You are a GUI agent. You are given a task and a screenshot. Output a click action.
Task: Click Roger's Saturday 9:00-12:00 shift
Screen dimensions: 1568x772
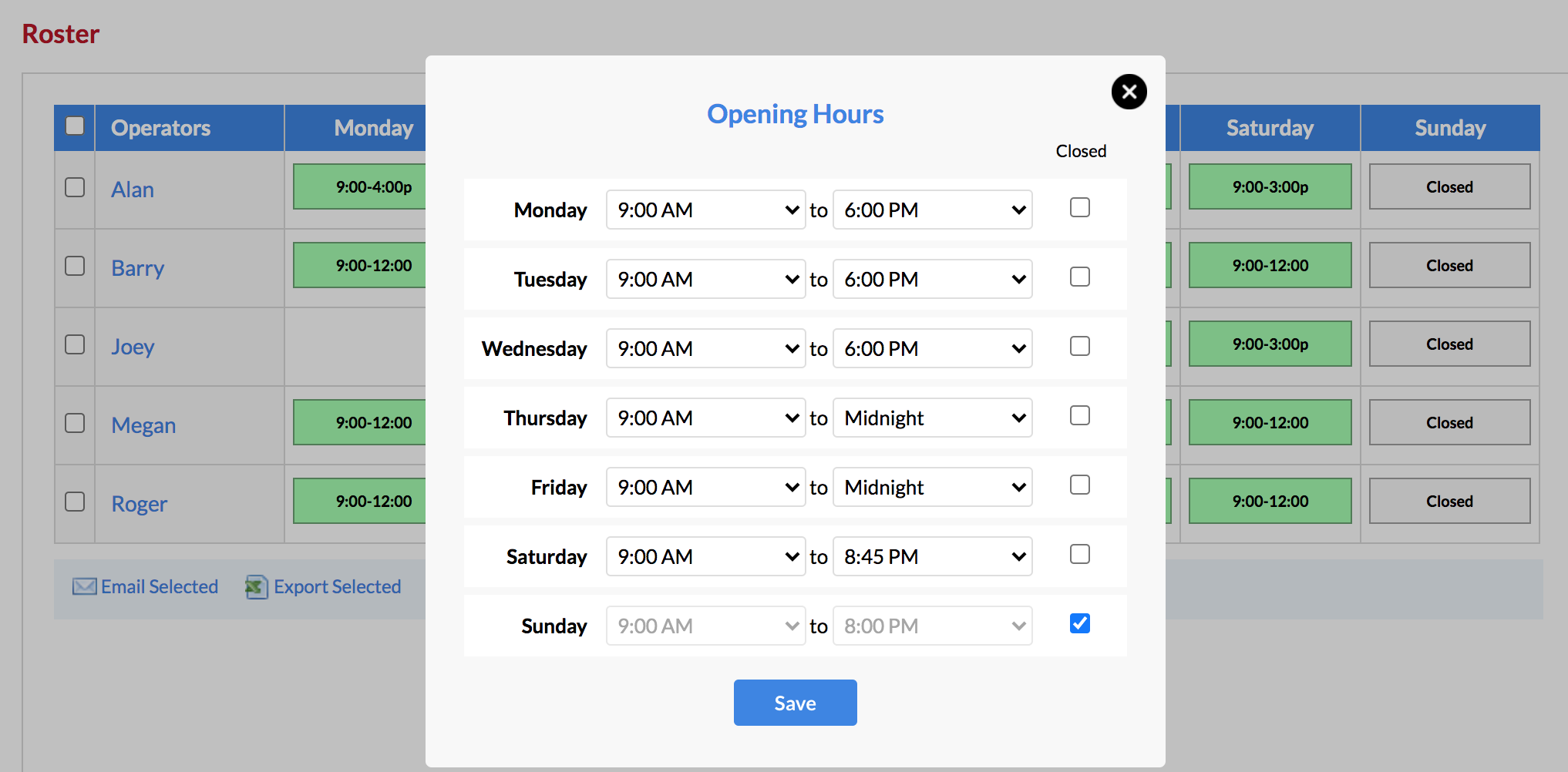pos(1270,501)
